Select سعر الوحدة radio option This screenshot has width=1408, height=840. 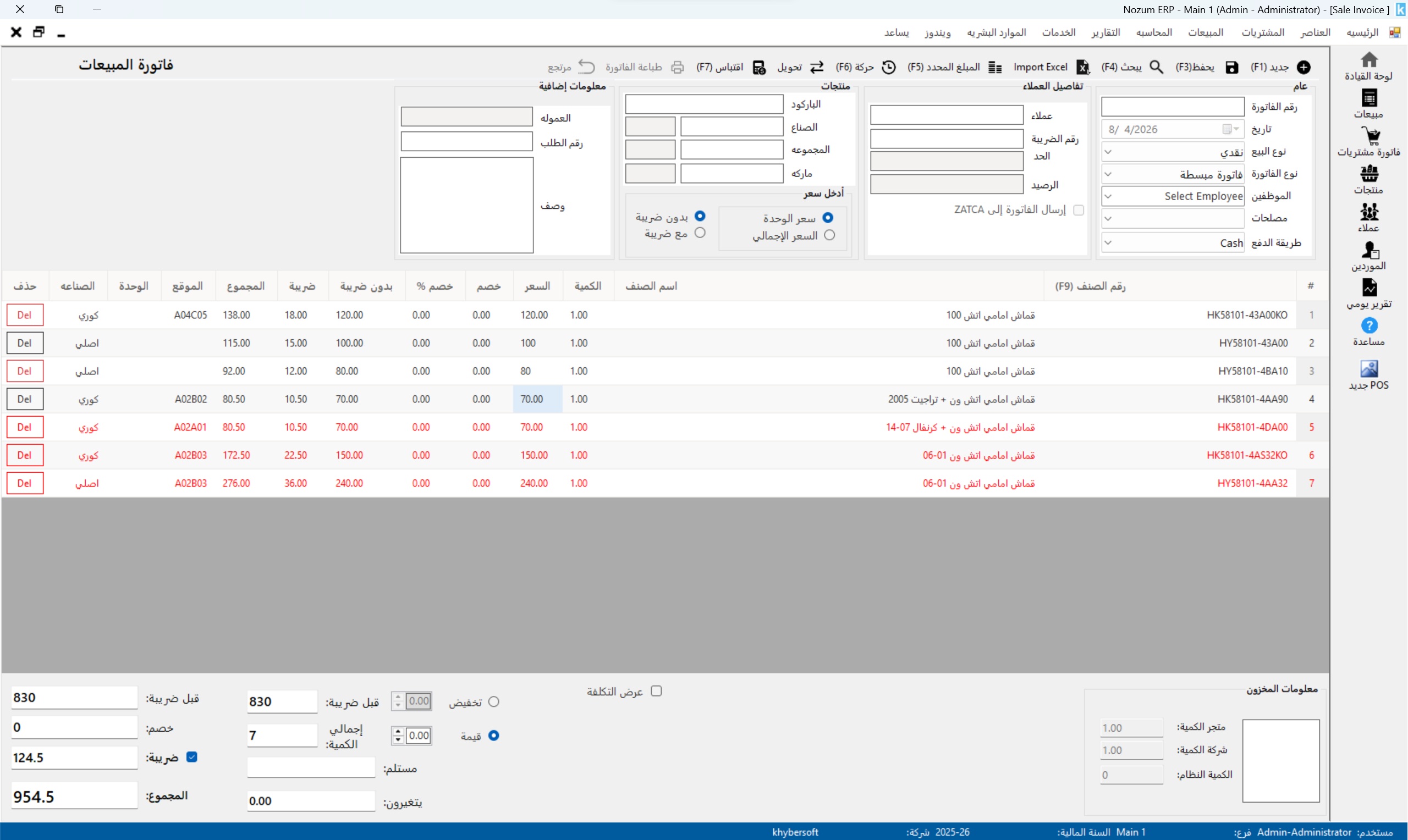[x=828, y=218]
